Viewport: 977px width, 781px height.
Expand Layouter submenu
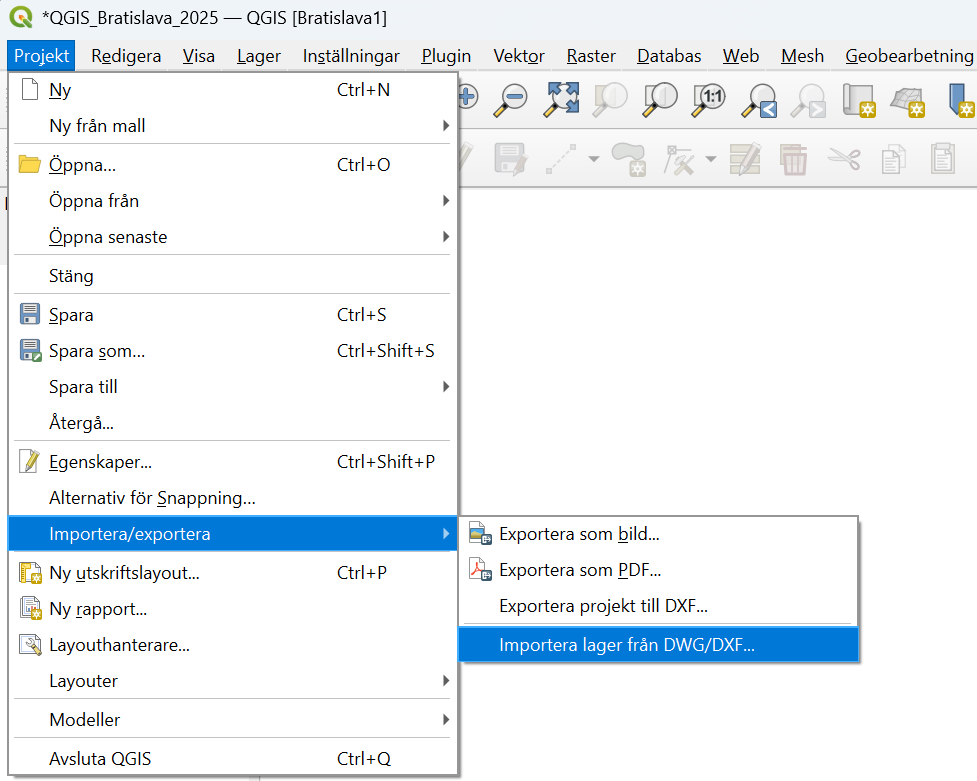446,680
